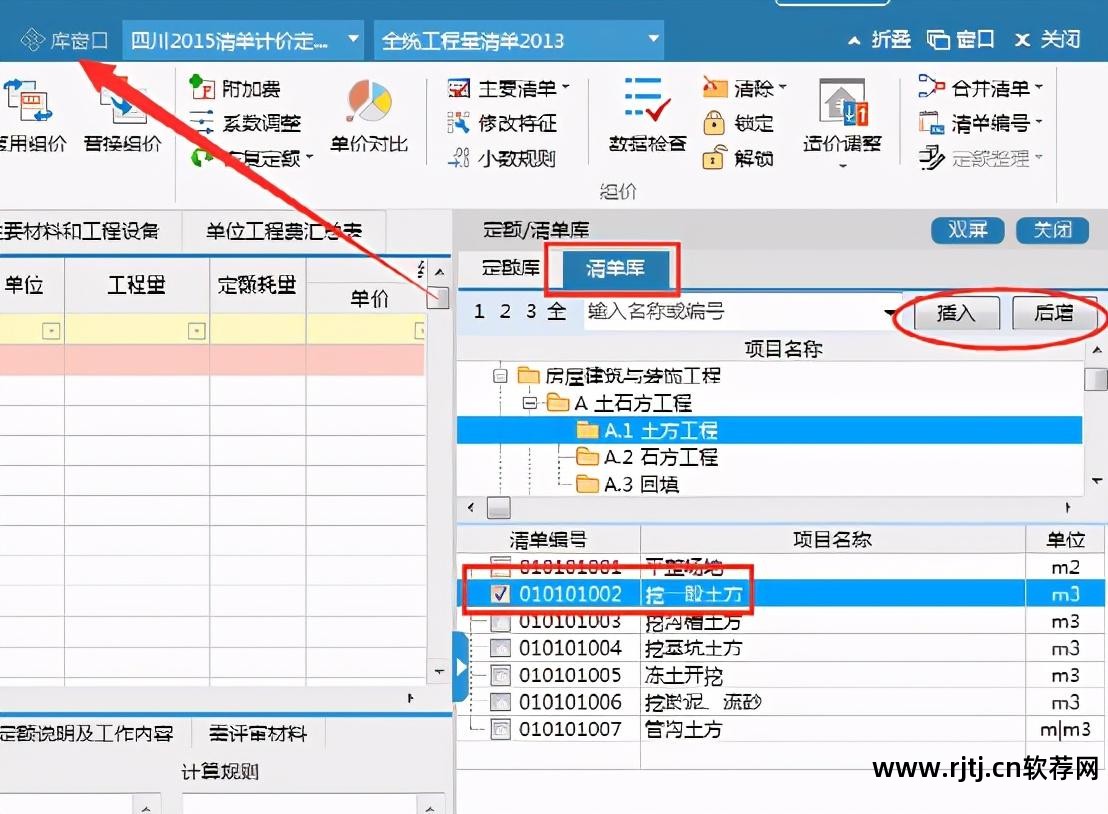Expand the blue side panel arrow handle
1108x814 pixels.
click(460, 666)
